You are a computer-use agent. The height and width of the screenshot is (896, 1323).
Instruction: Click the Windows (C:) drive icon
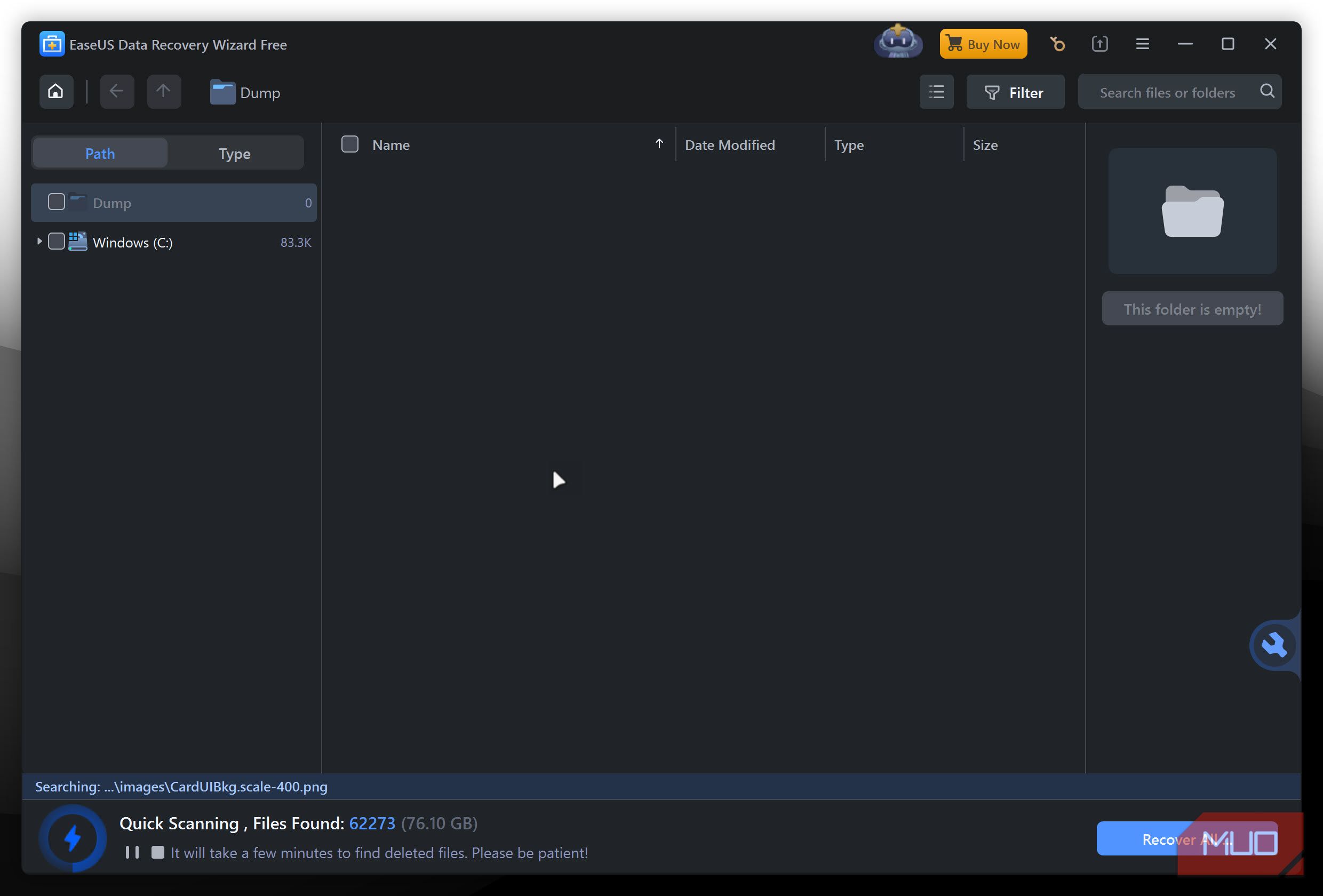pyautogui.click(x=78, y=242)
